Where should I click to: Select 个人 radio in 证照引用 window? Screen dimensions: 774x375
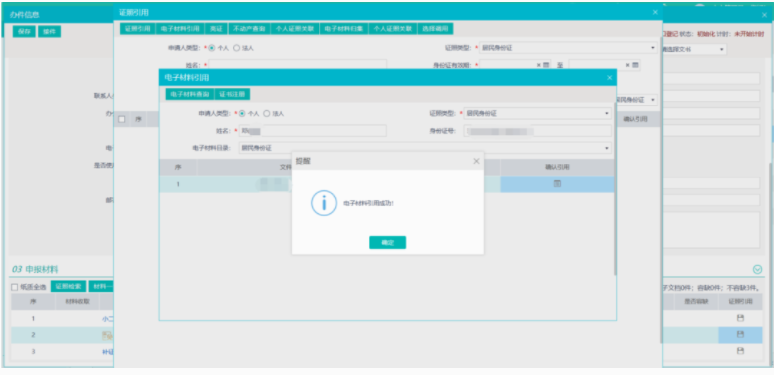(212, 48)
